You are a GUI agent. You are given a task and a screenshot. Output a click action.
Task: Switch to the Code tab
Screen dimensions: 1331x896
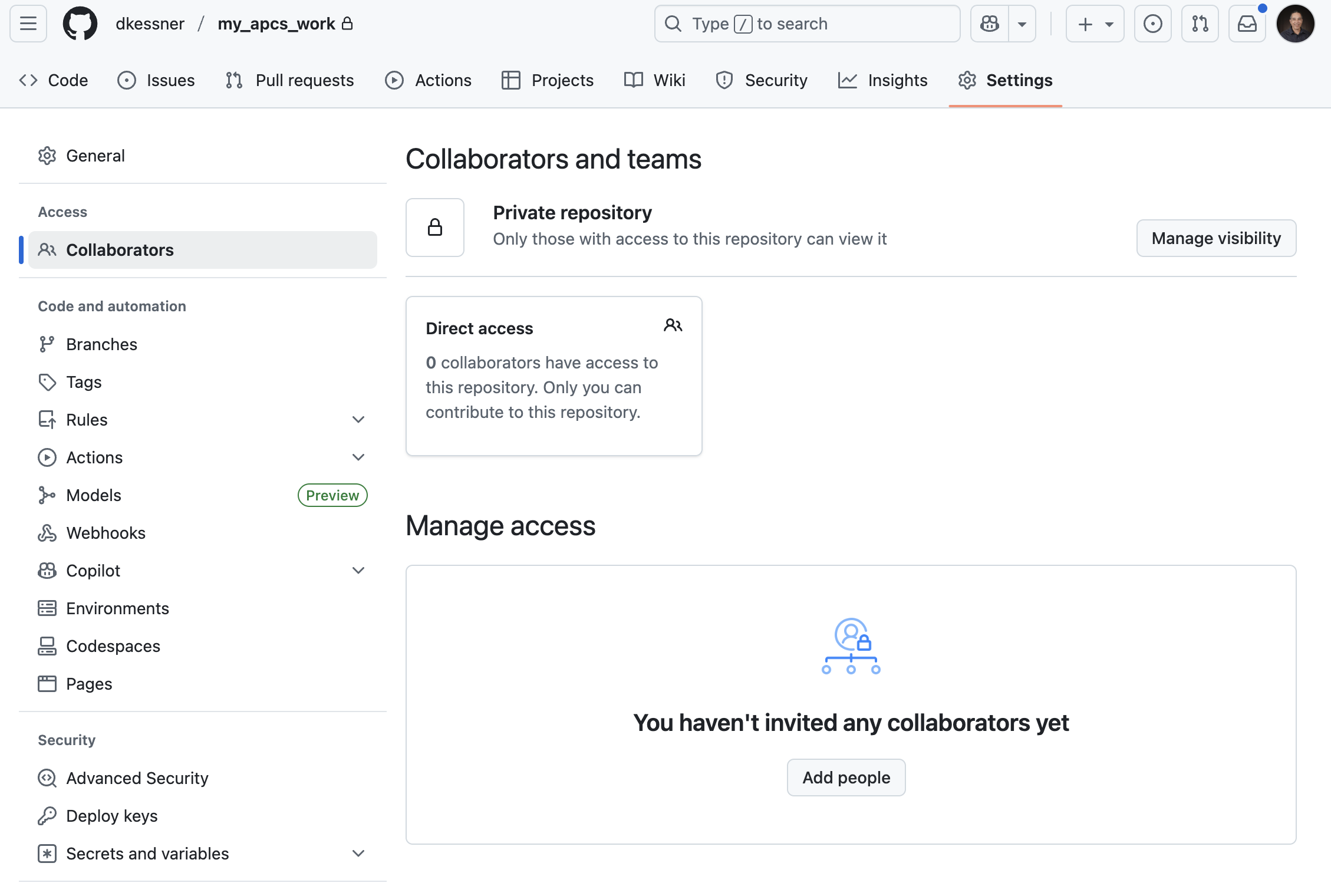(x=54, y=80)
